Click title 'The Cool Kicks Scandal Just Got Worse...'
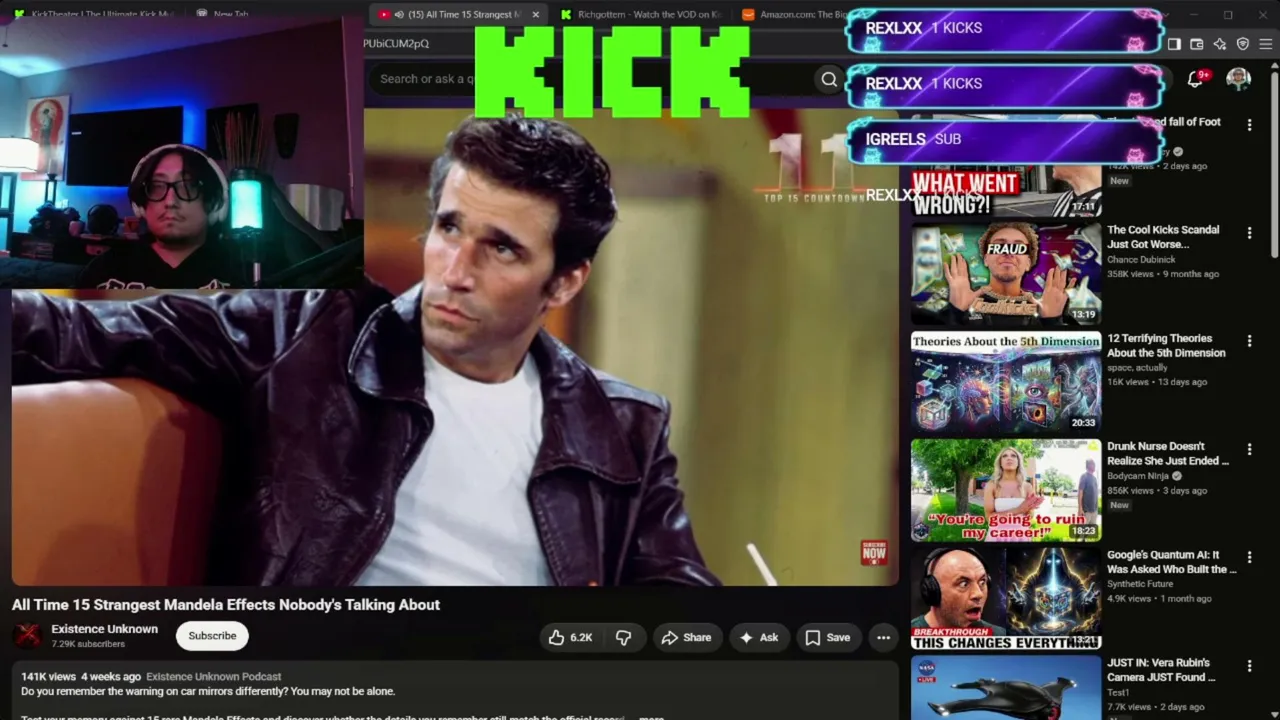Screen dimensions: 1280x720 (x=1163, y=237)
